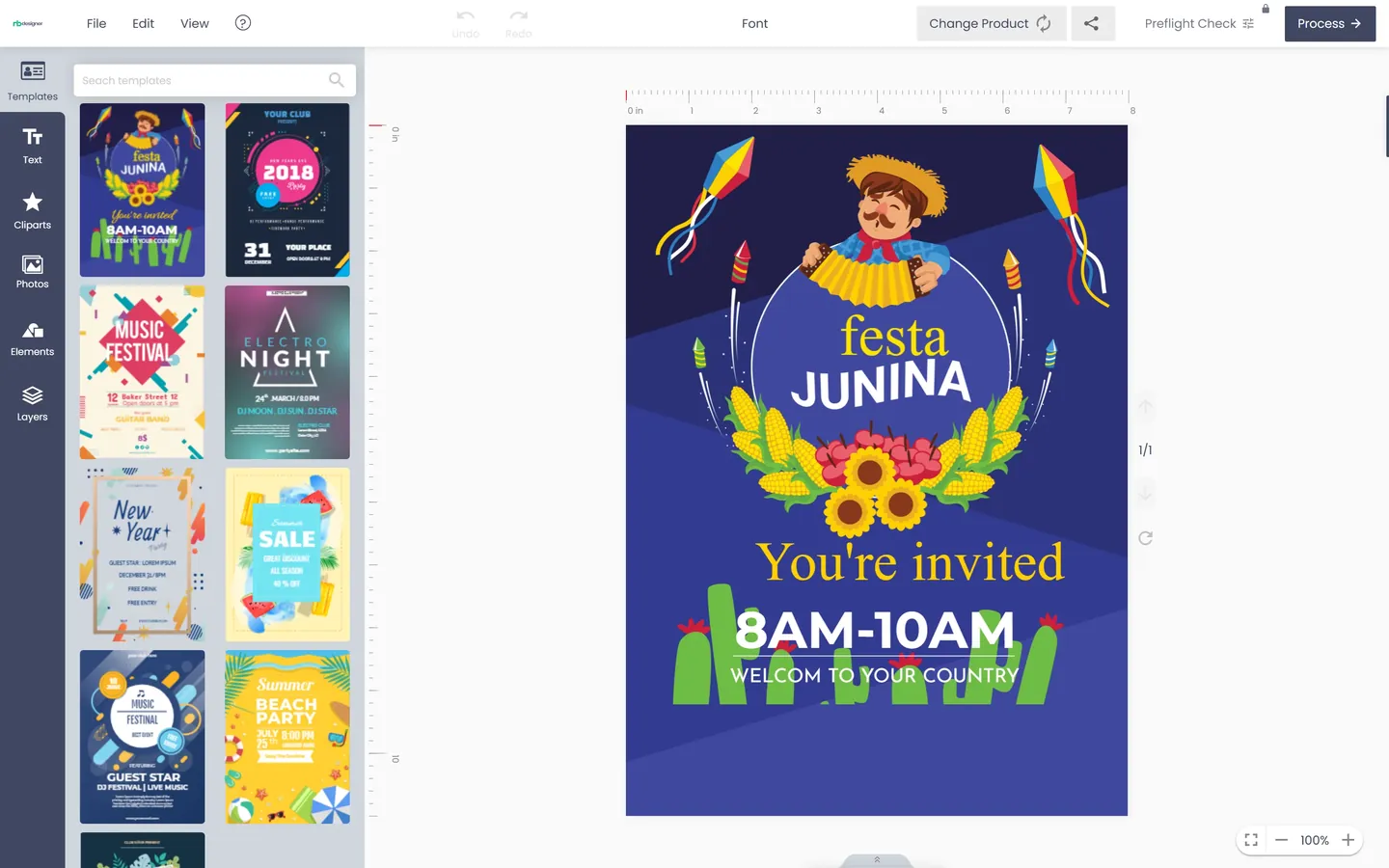This screenshot has width=1389, height=868.
Task: Select the Your Club 2018 template
Action: click(287, 190)
